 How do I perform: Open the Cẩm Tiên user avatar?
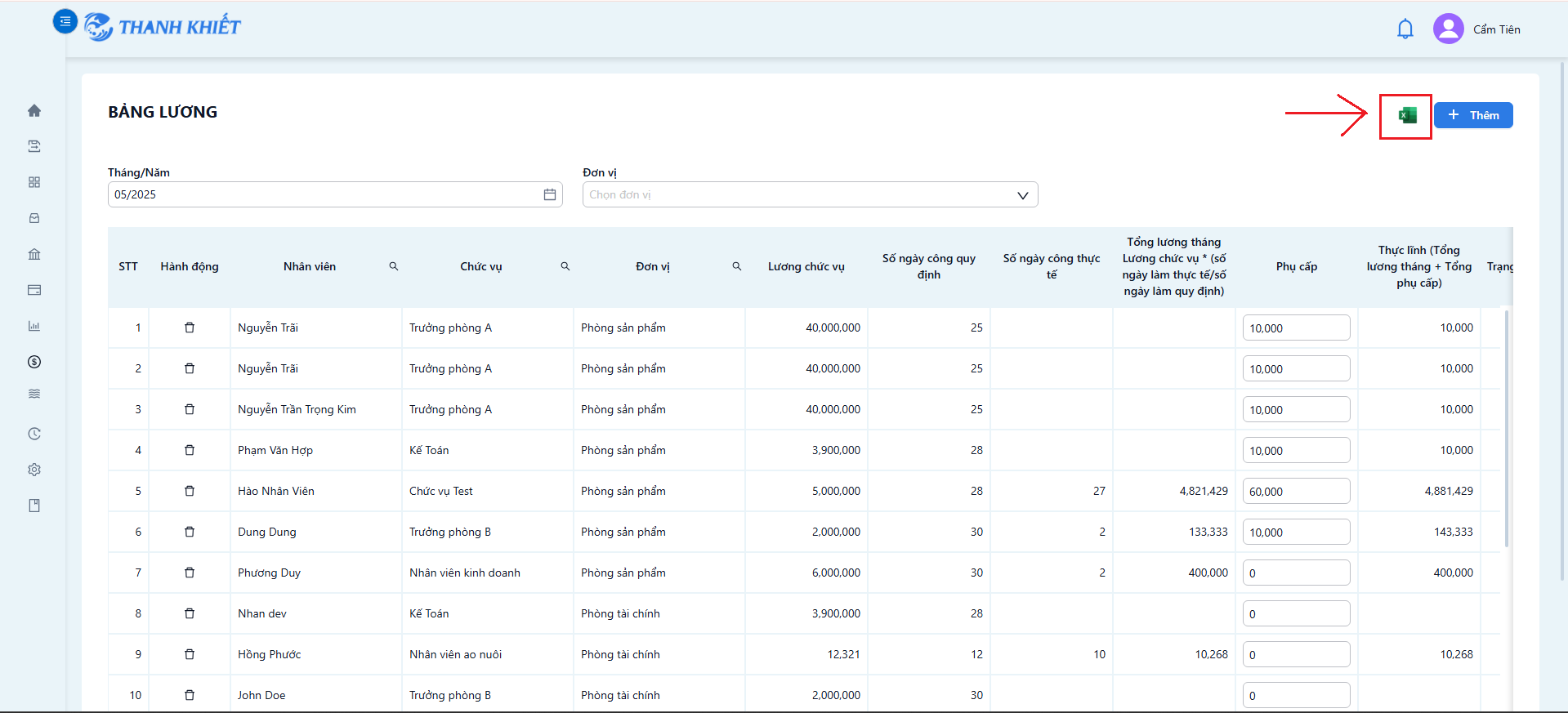pos(1448,29)
